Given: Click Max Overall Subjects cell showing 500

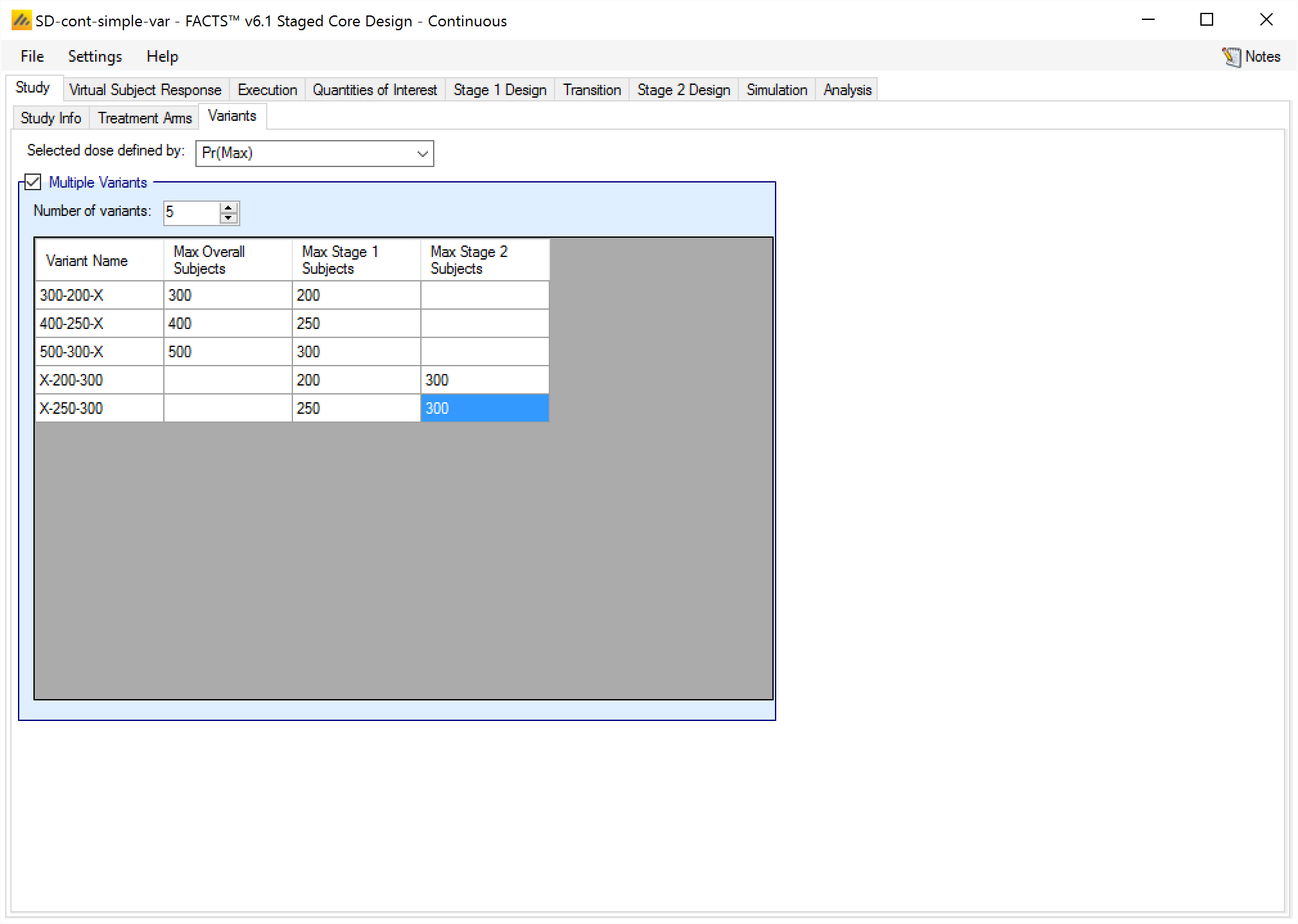Looking at the screenshot, I should coord(227,352).
